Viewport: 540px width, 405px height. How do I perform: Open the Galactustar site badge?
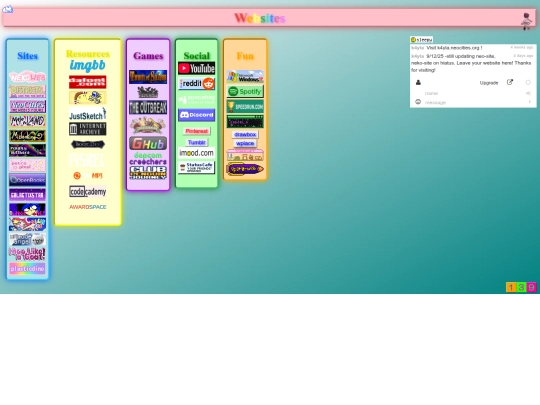27,195
